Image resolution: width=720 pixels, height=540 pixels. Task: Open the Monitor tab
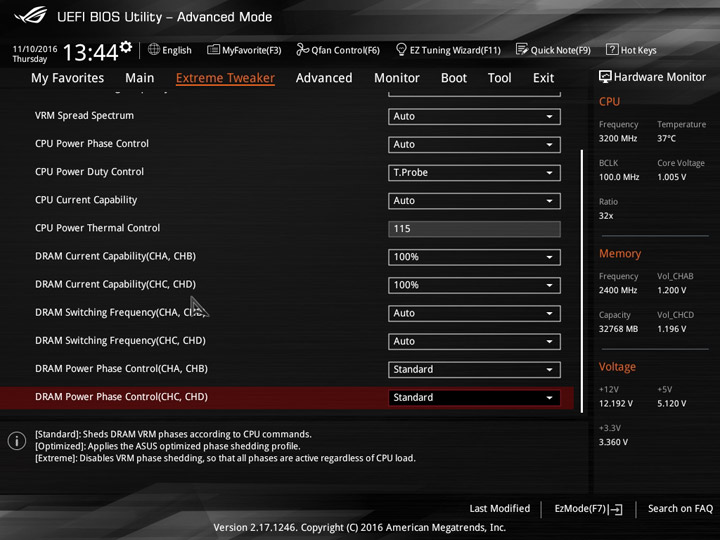tap(397, 78)
